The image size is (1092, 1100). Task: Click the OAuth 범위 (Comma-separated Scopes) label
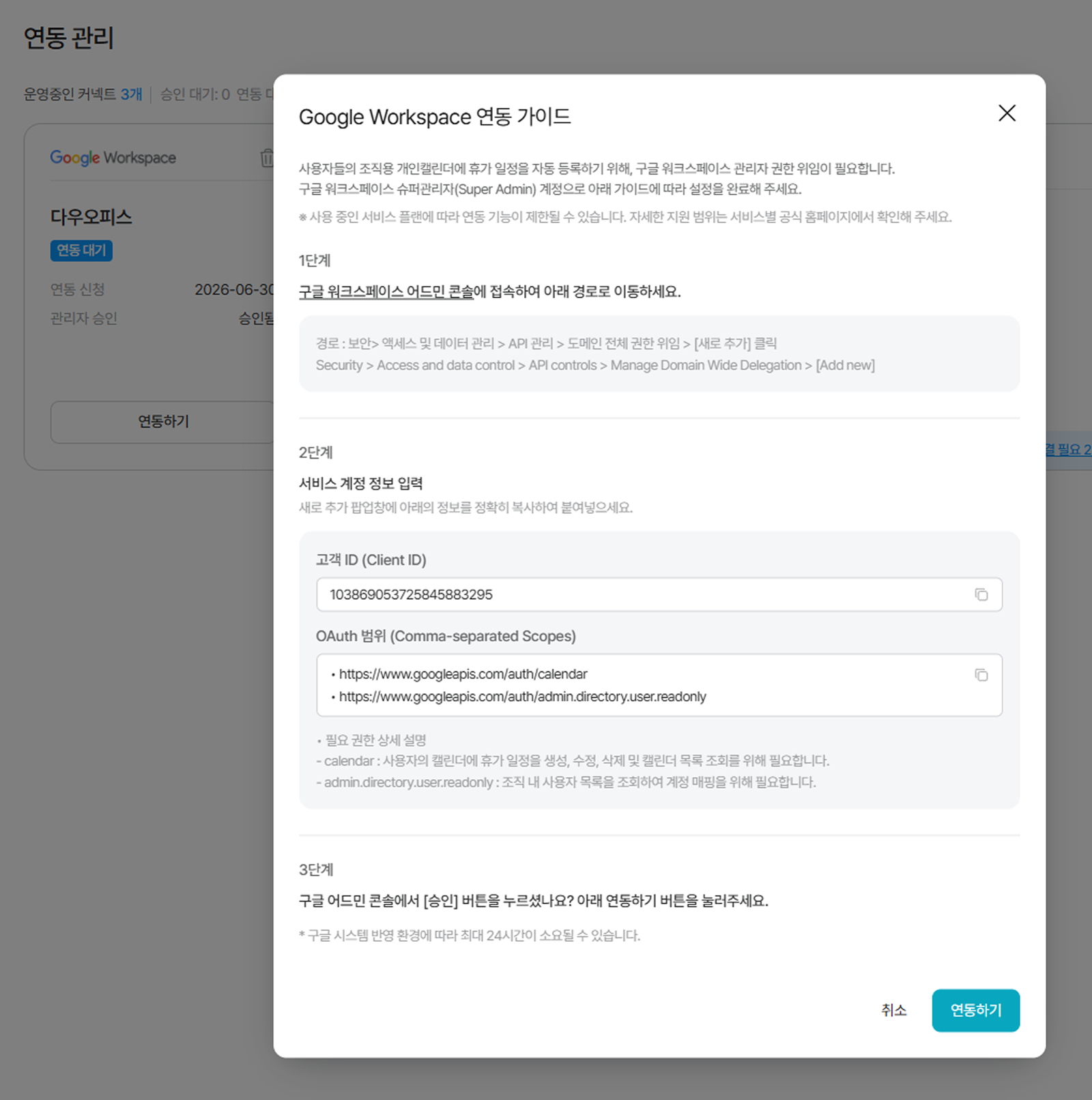pos(446,636)
